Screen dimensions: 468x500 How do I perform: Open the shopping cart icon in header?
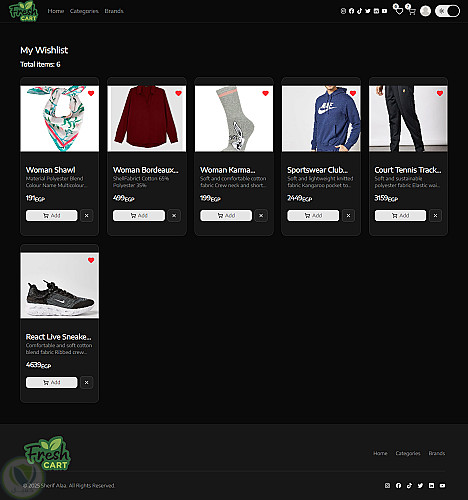click(411, 10)
